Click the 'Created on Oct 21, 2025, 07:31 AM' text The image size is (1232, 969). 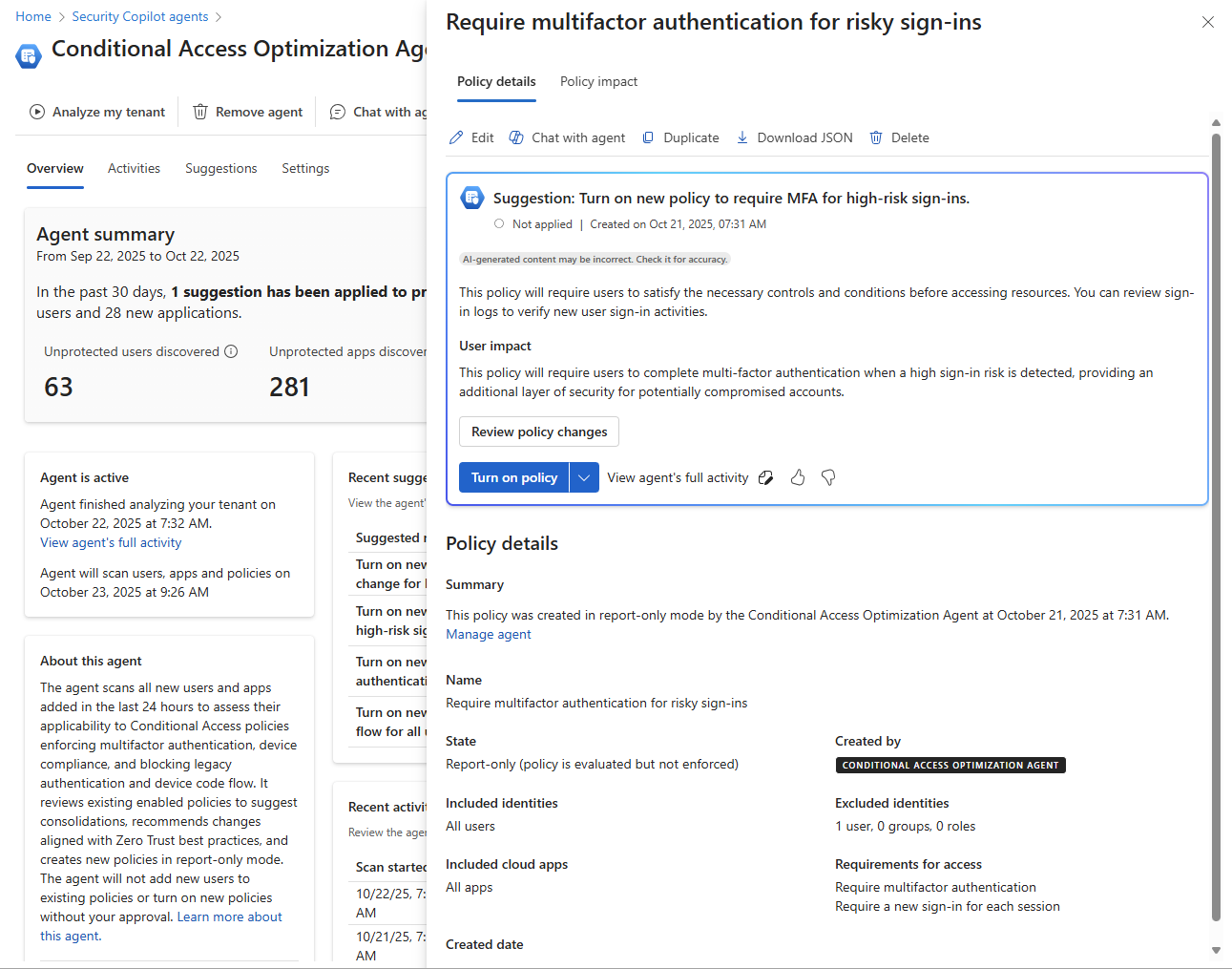679,224
